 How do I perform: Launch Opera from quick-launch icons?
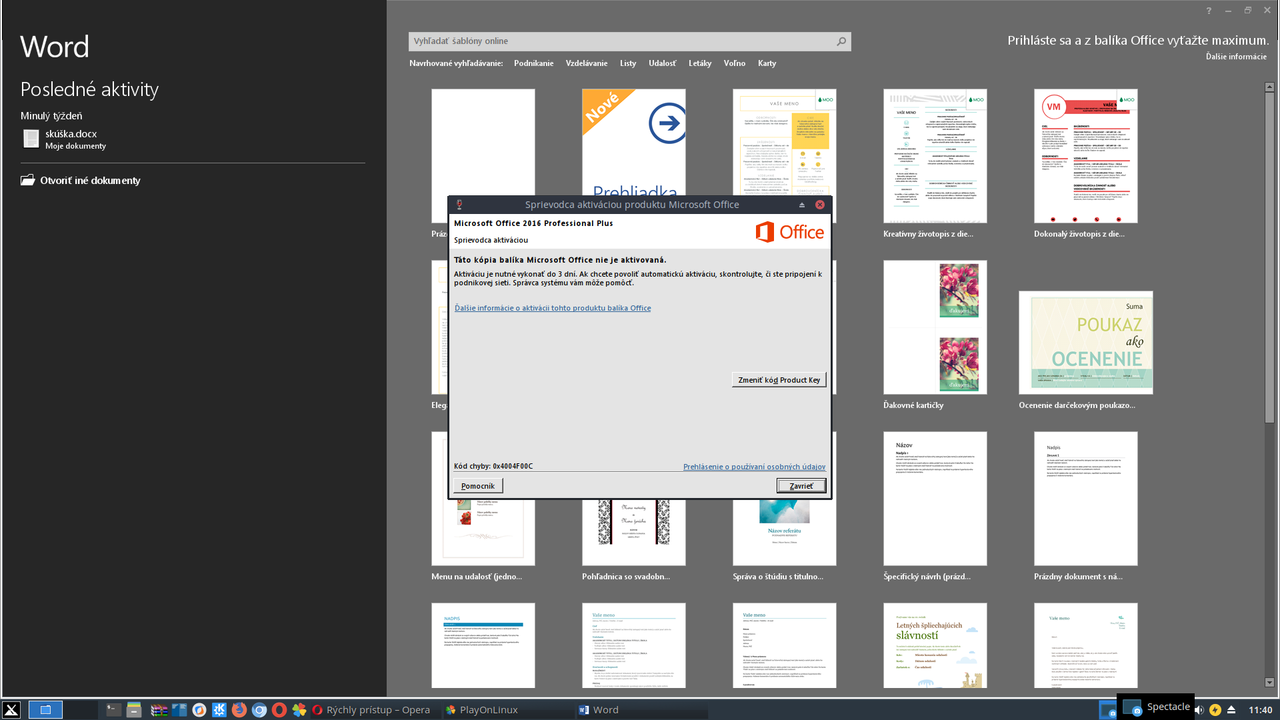[x=279, y=710]
